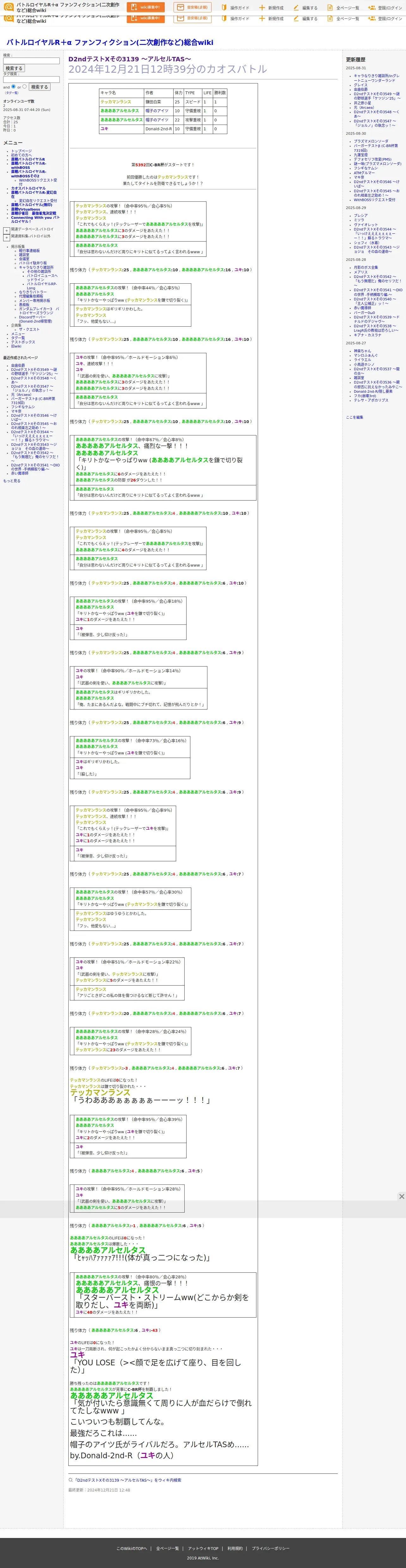
Task: Open 九蓮宝燈 in the update history
Action: (360, 155)
